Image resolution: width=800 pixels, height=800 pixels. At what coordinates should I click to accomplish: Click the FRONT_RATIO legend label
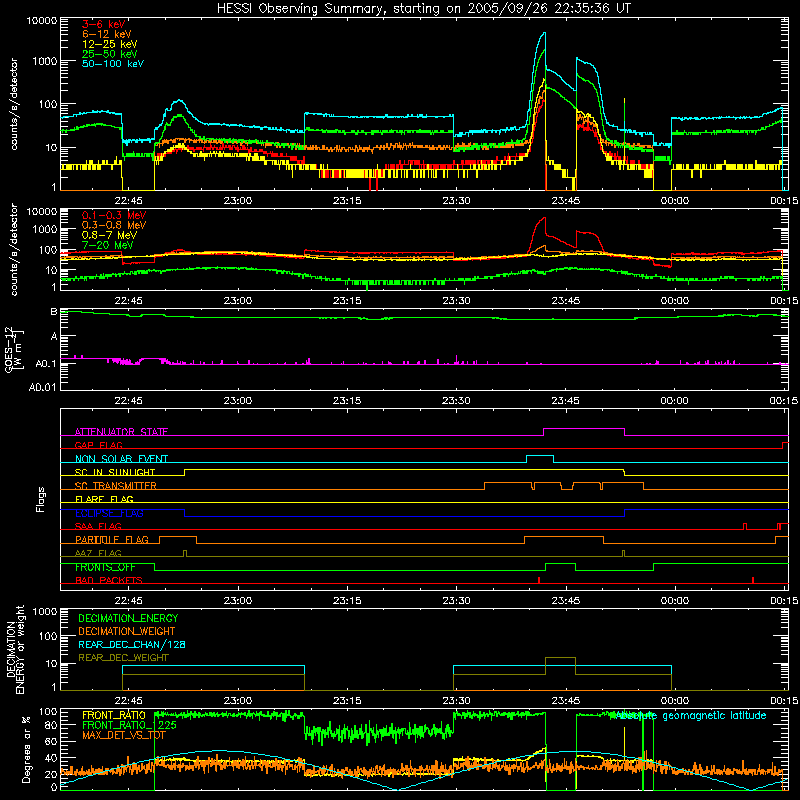[114, 715]
